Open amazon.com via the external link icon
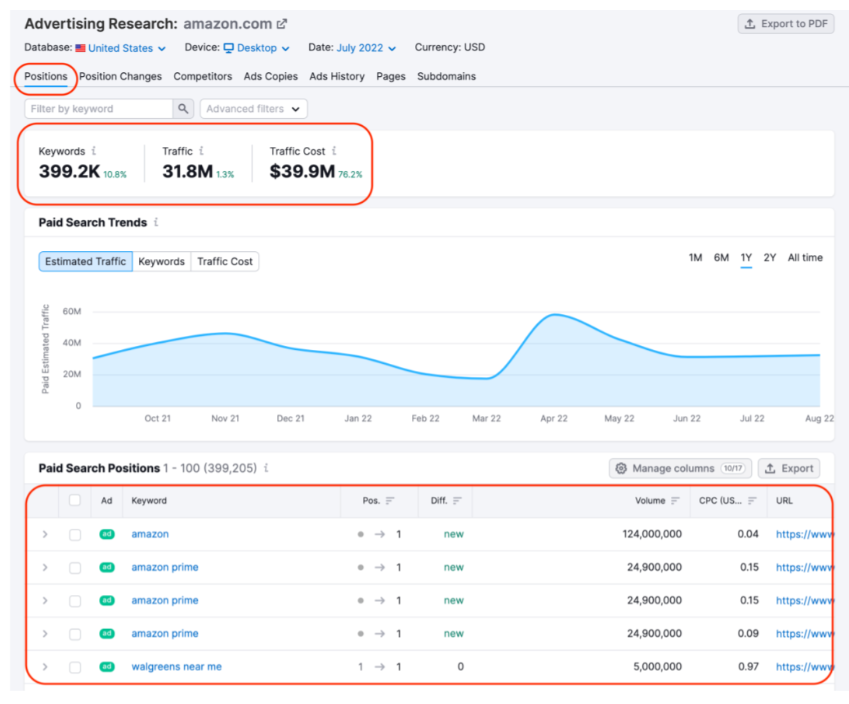The height and width of the screenshot is (704, 849). click(x=282, y=24)
